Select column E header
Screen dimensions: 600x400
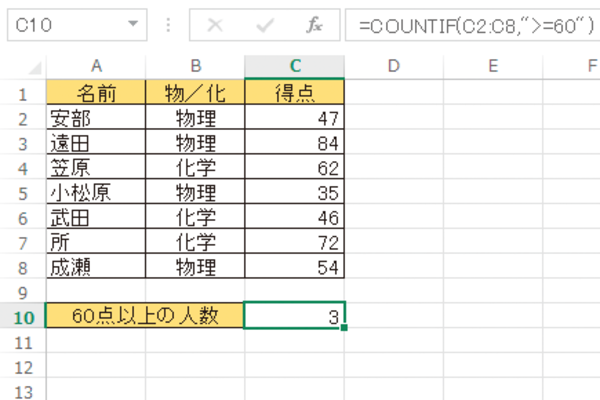(x=493, y=67)
